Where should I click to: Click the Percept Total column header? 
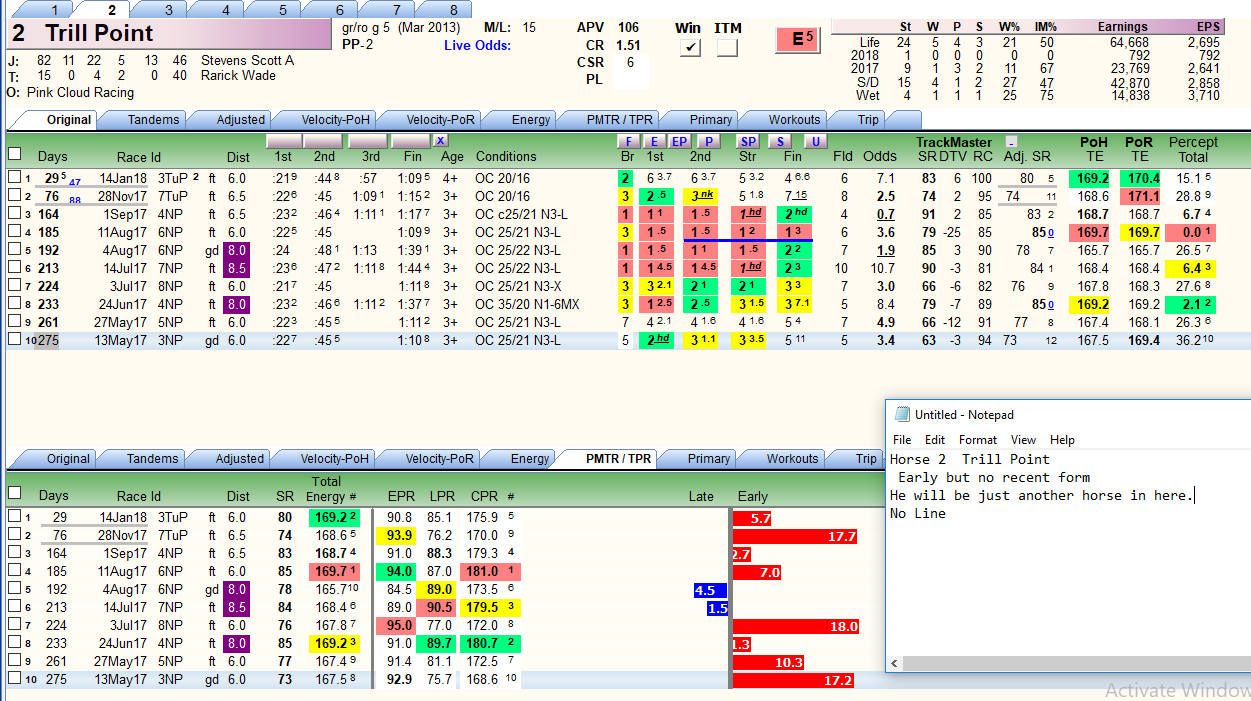click(x=1193, y=149)
